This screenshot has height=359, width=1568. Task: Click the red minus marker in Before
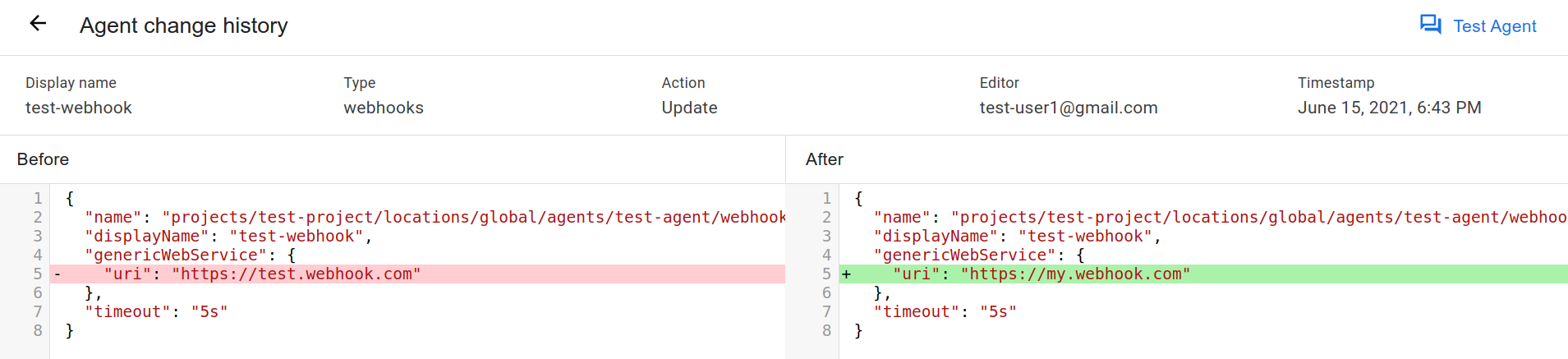coord(57,274)
